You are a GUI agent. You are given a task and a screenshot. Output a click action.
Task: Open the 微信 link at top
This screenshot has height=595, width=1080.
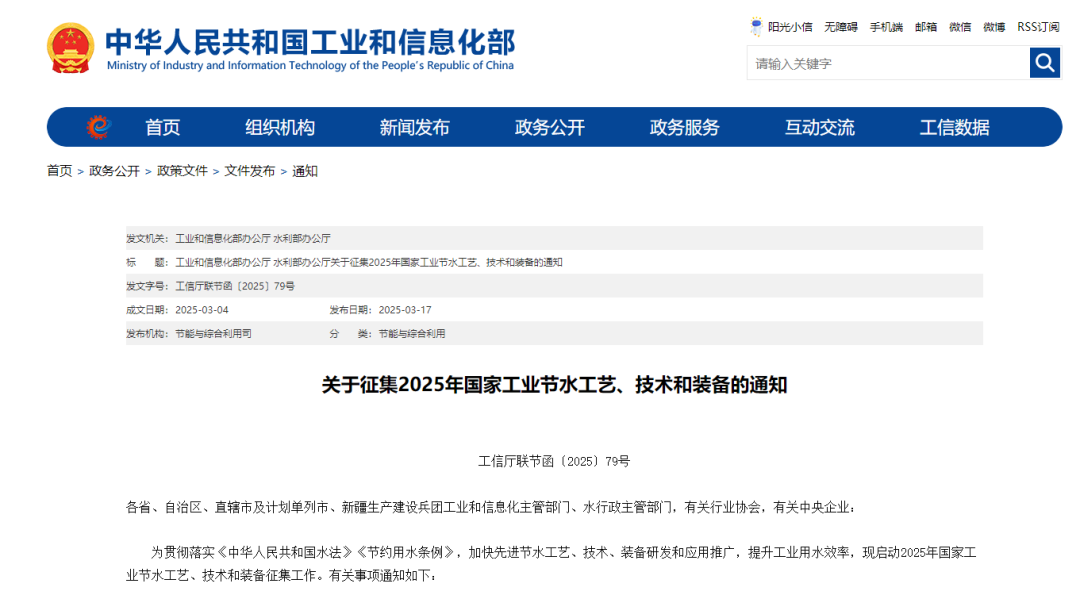pyautogui.click(x=960, y=27)
